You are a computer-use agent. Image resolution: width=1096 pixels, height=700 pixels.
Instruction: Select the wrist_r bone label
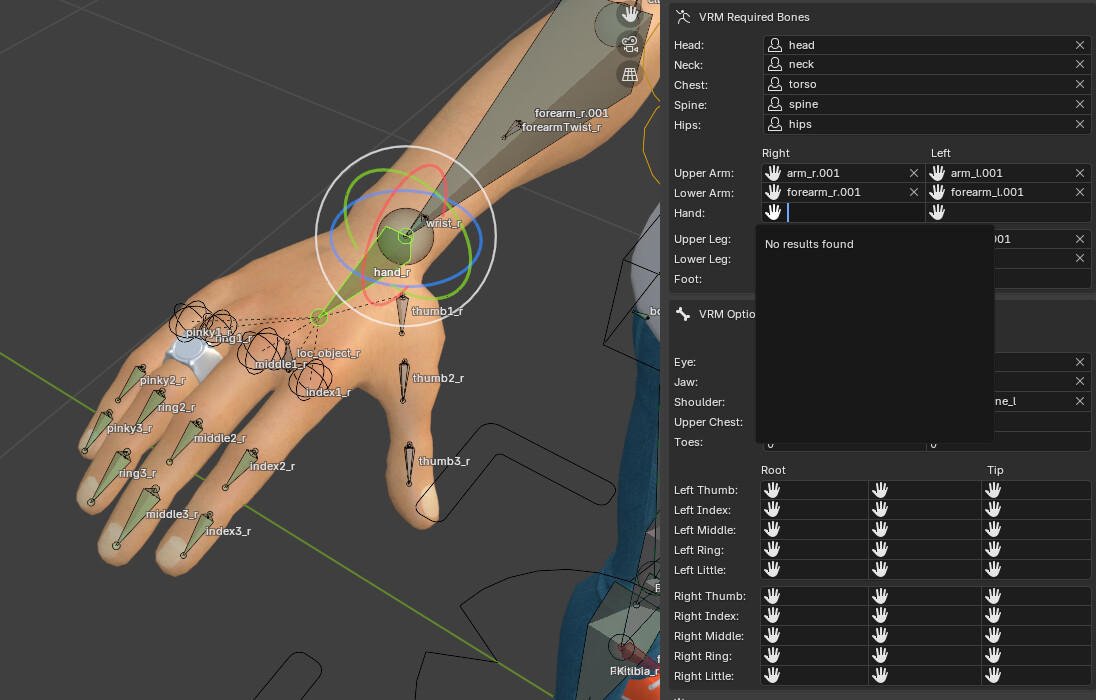pyautogui.click(x=444, y=223)
